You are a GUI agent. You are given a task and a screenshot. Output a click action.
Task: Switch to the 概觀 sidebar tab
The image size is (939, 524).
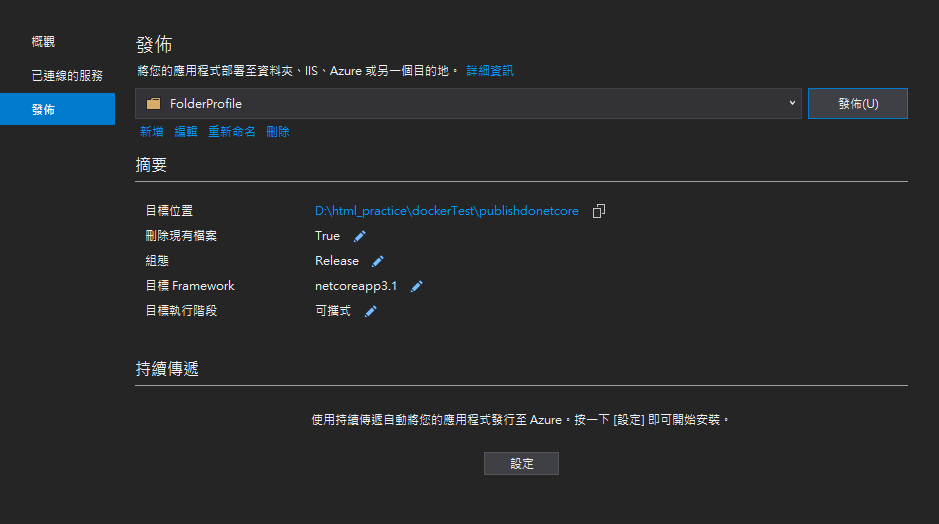coord(43,42)
